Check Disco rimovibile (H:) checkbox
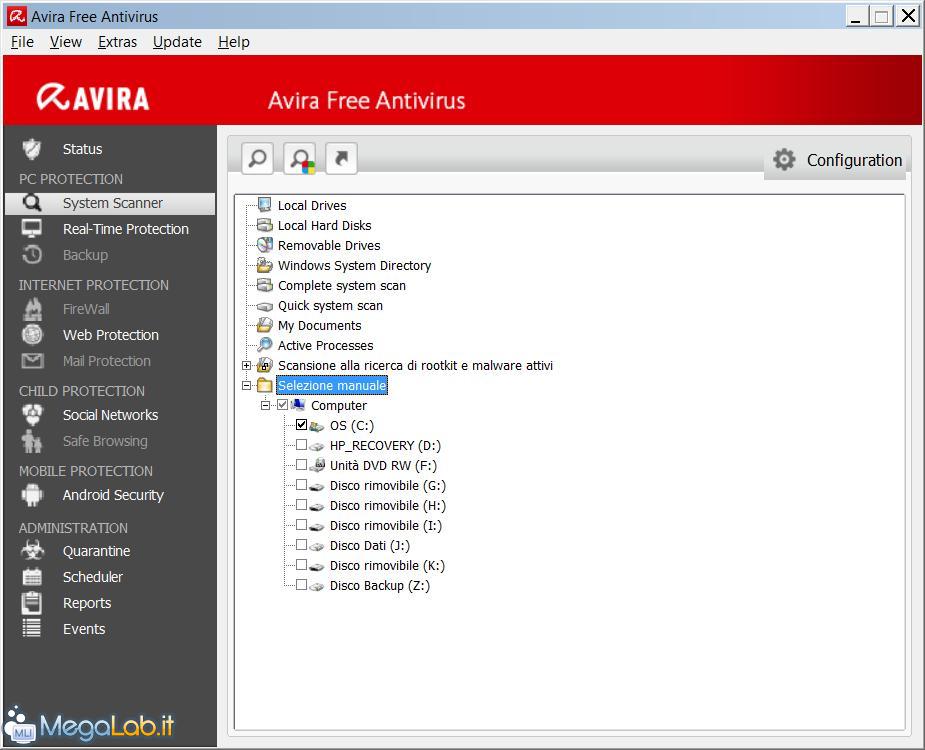 [301, 505]
